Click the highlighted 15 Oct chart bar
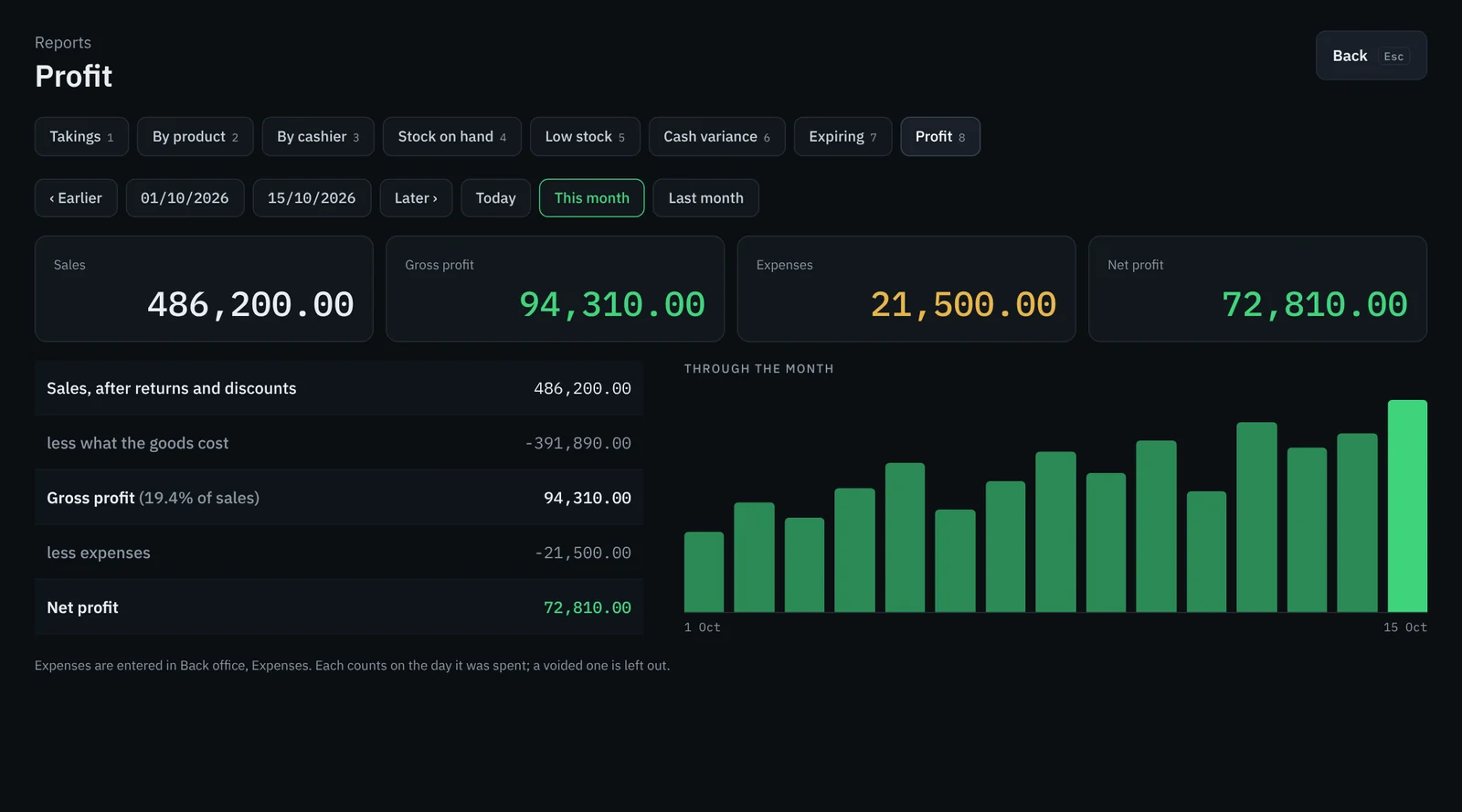Viewport: 1462px width, 812px height. pos(1407,506)
